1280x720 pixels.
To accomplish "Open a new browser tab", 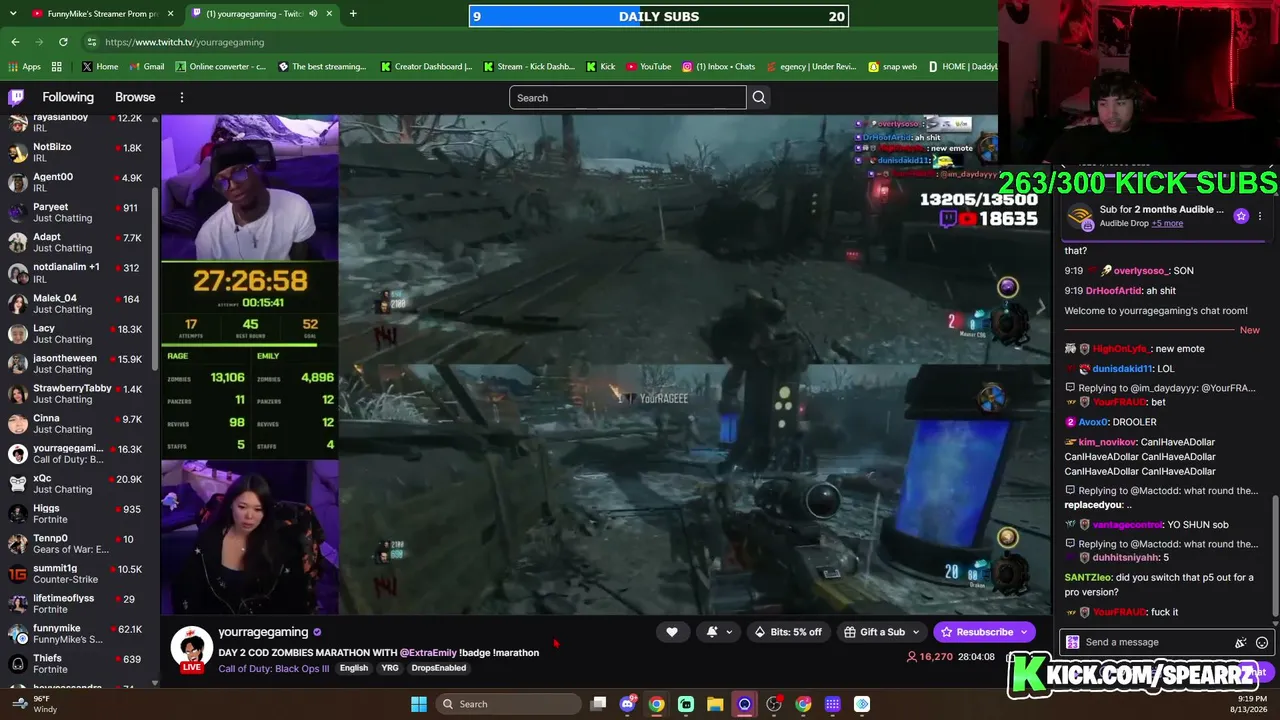I will tap(353, 14).
